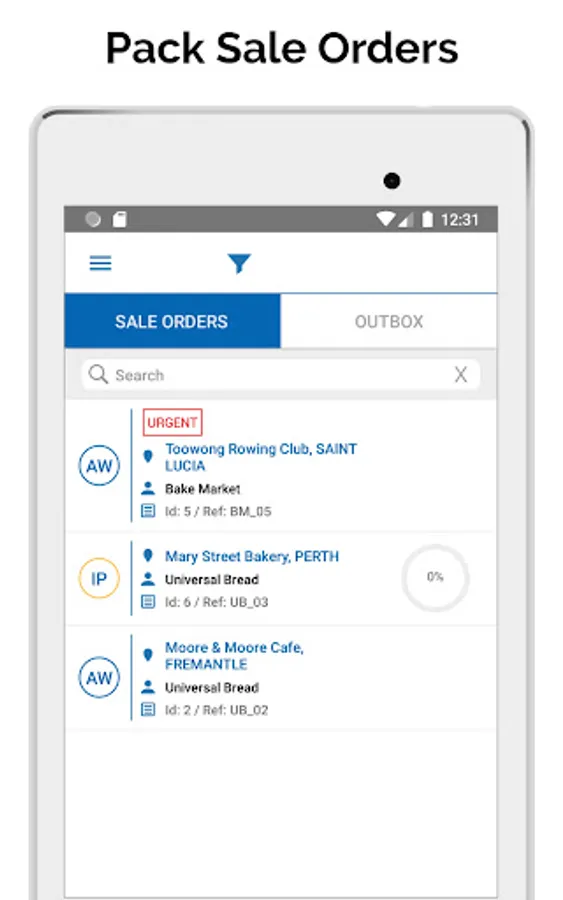Select the yellow IP status badge
563x900 pixels.
click(99, 578)
